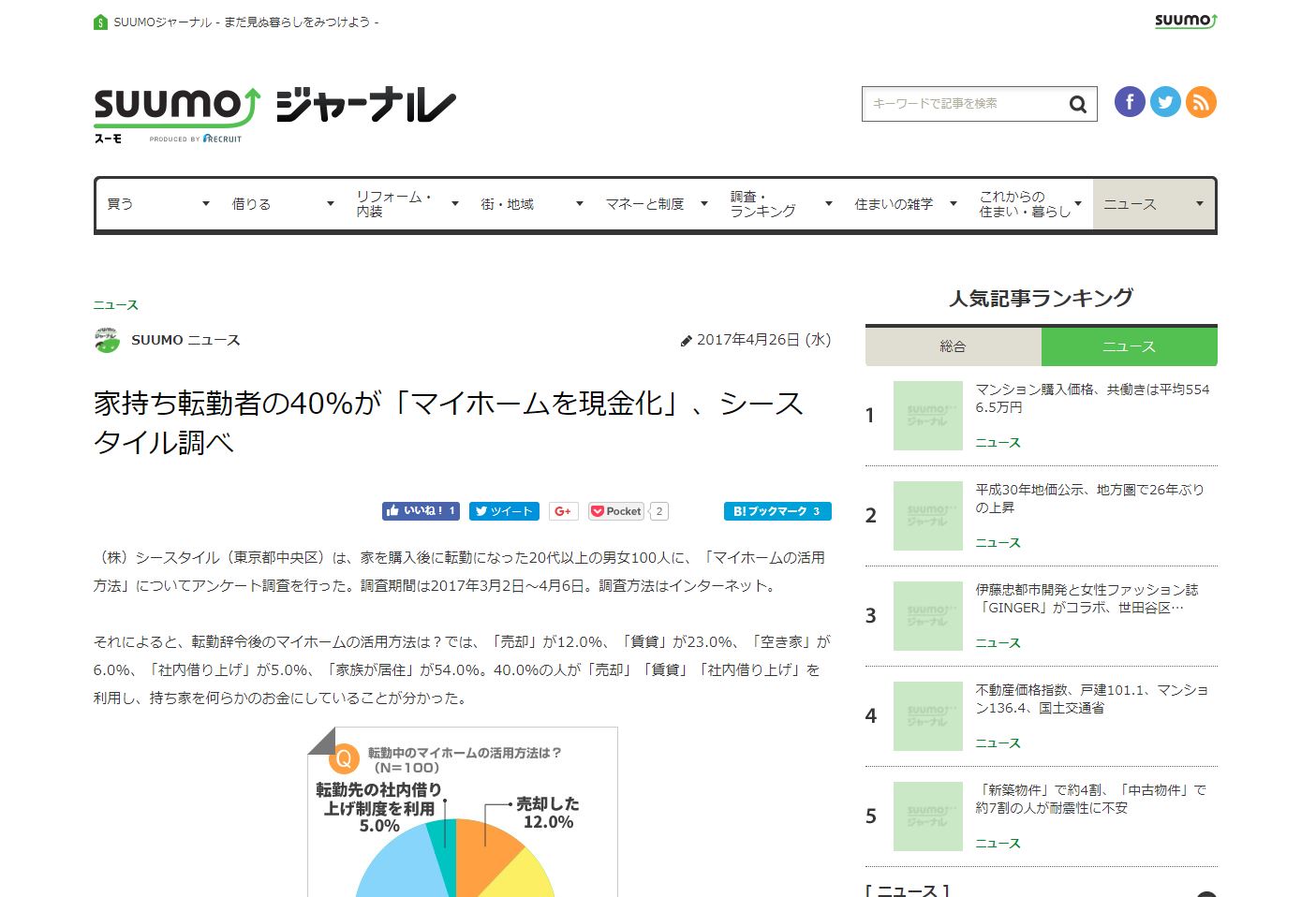1316x897 pixels.
Task: Open ranking article 平成30年地価公示
Action: click(x=1089, y=498)
